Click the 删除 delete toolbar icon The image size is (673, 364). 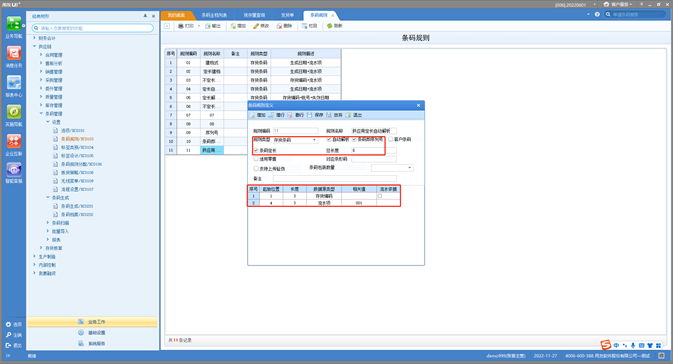coord(279,26)
